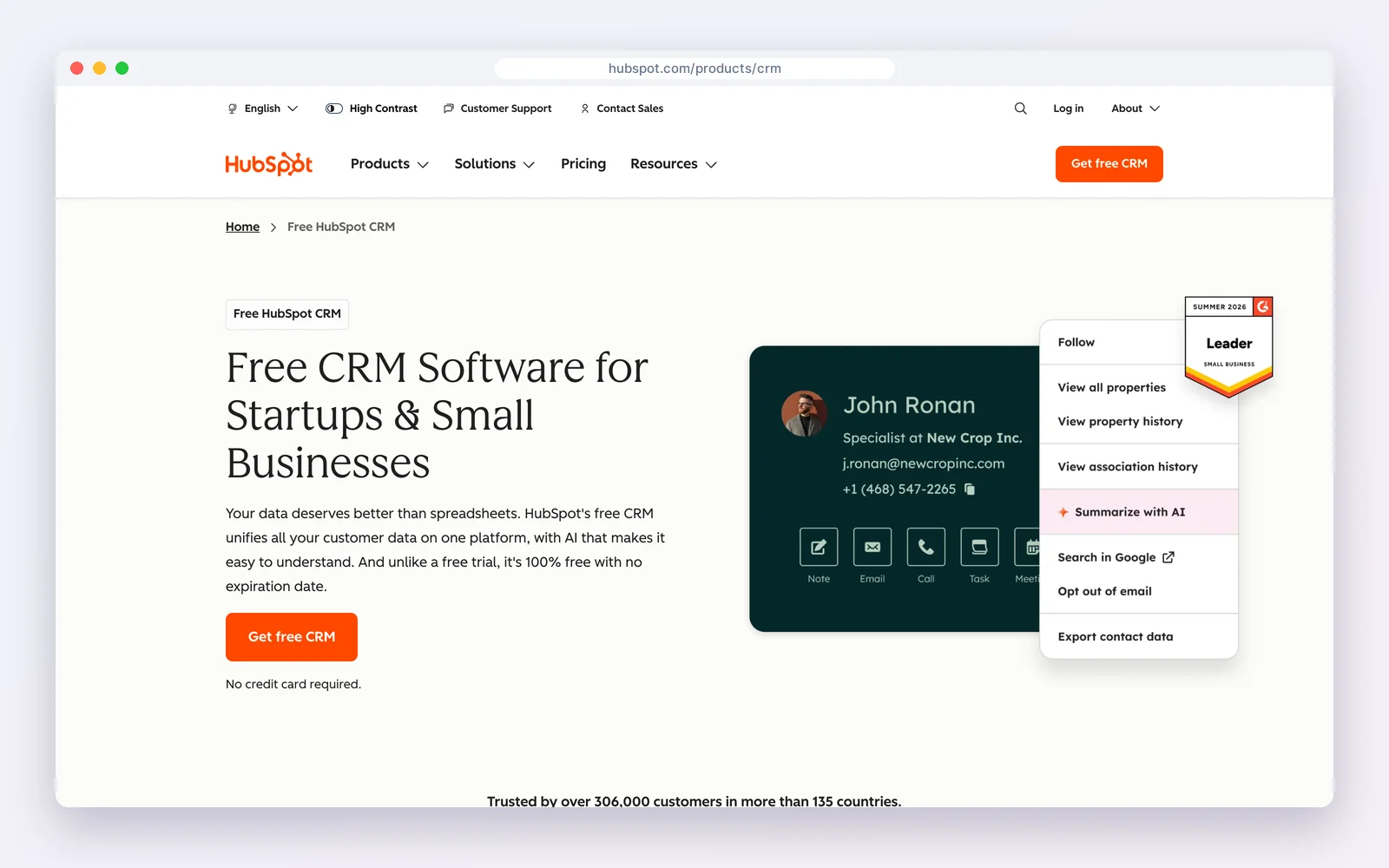Click the search magnifier icon
1389x868 pixels.
click(1020, 108)
